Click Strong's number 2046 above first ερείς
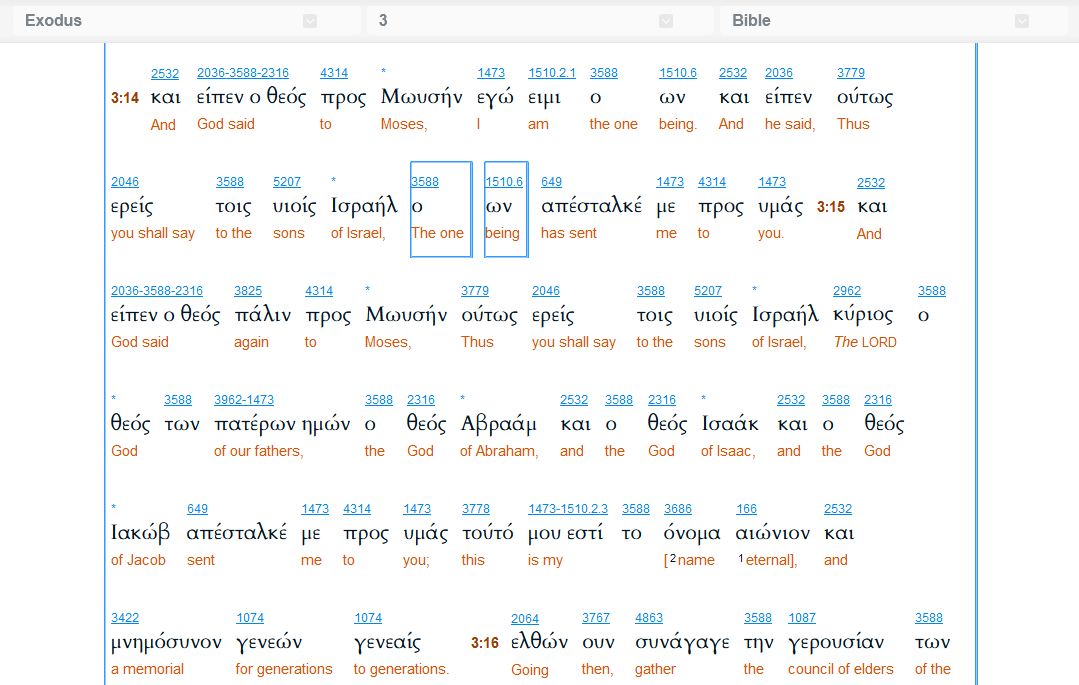Viewport: 1079px width, 685px height. coord(125,182)
